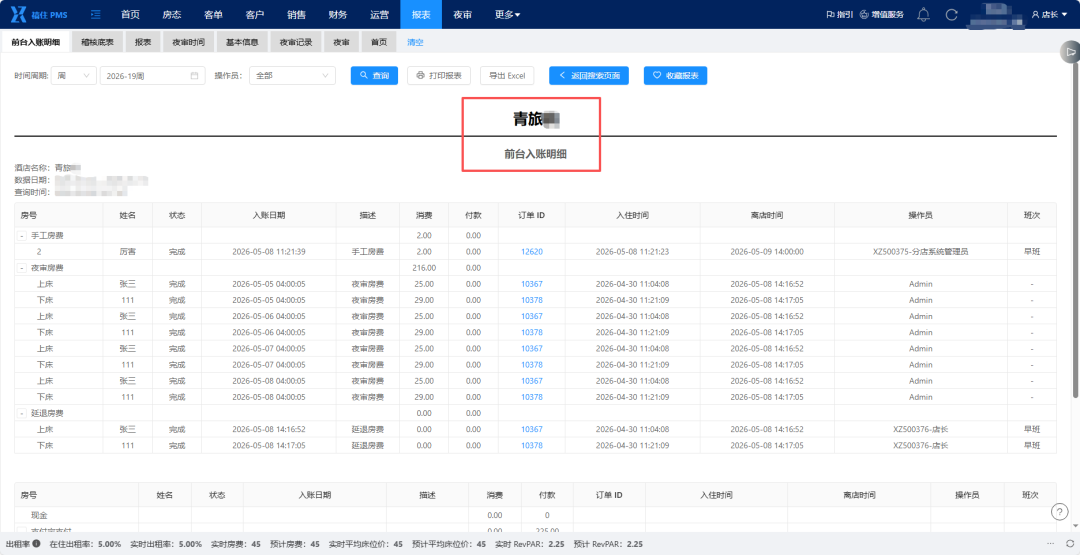The height and width of the screenshot is (555, 1080).
Task: Click the status bar refresh icon
Action: coord(1070,543)
